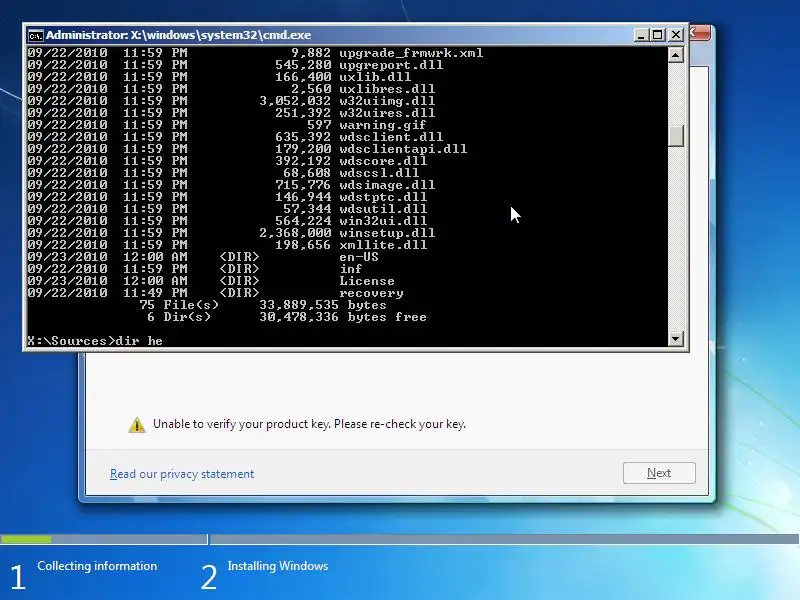Close the Windows setup dialog behind
This screenshot has width=800, height=600.
700,33
